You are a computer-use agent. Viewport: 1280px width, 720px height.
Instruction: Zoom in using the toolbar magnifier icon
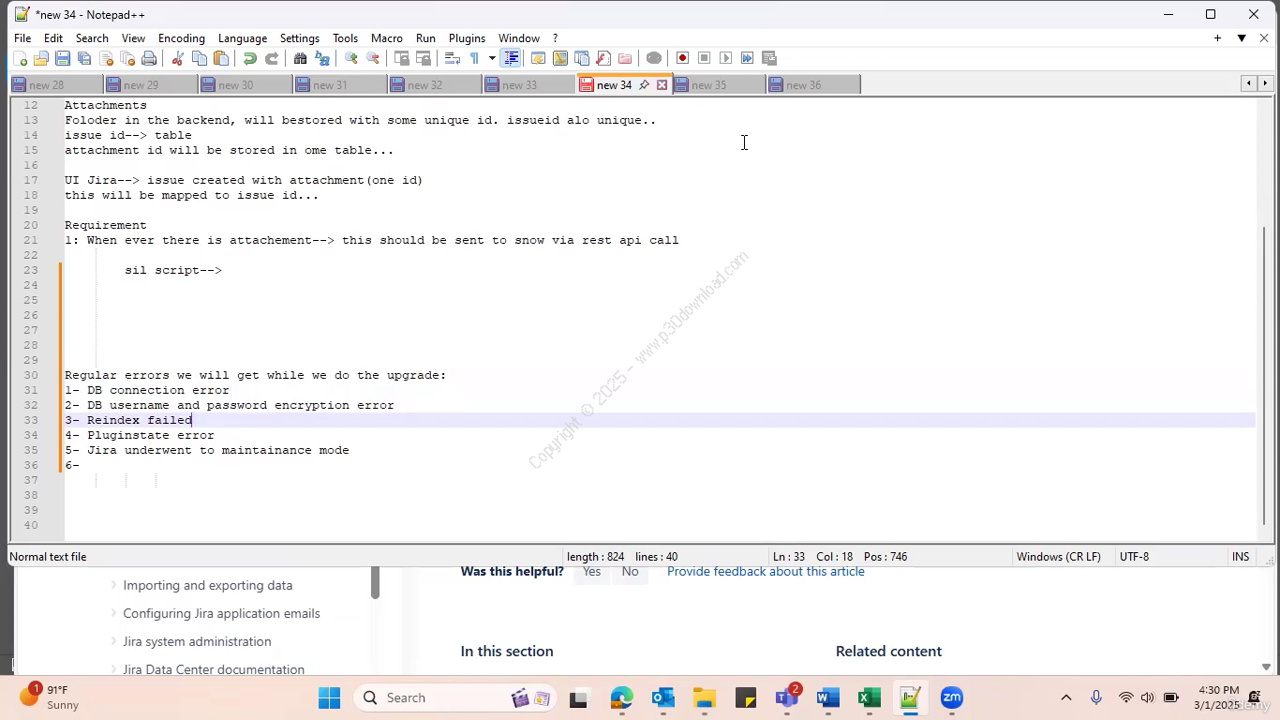click(351, 58)
